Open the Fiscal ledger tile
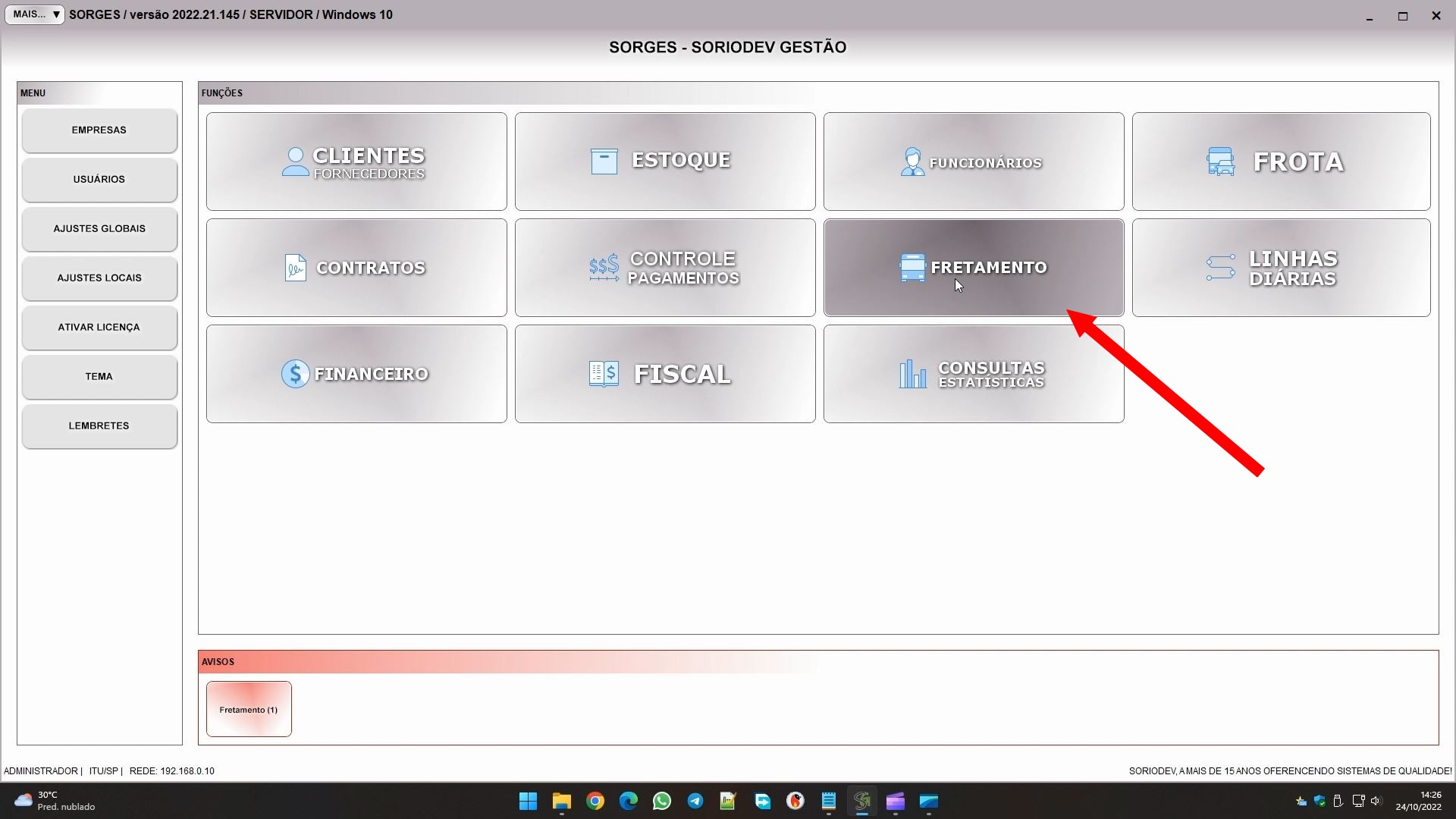The image size is (1456, 819). [x=665, y=374]
